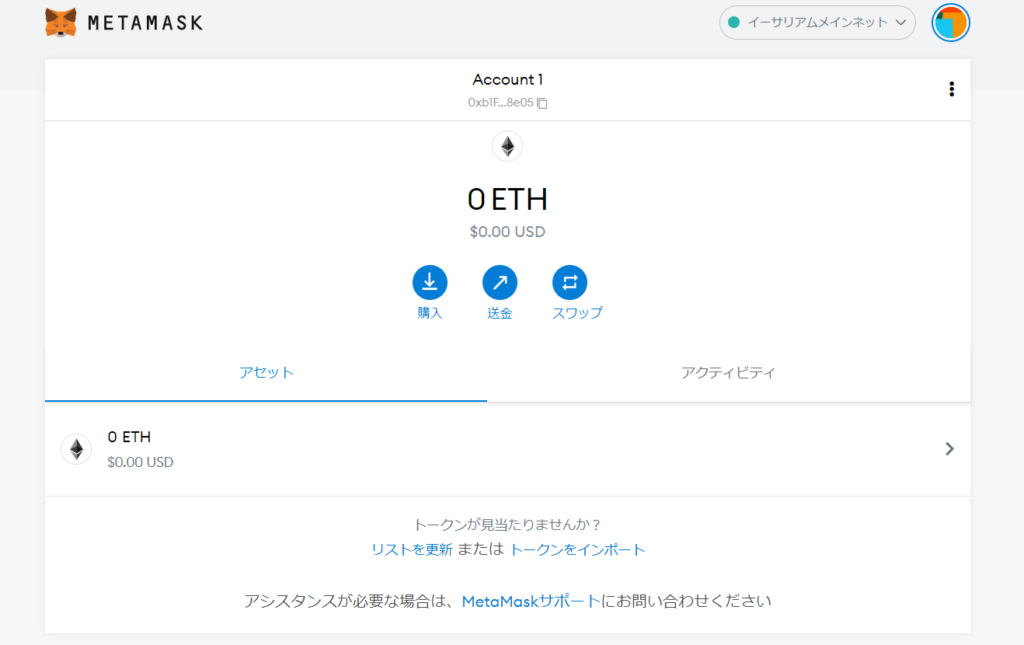Click the $0.00 USD value in the asset row
Viewport: 1024px width, 645px height.
(140, 462)
